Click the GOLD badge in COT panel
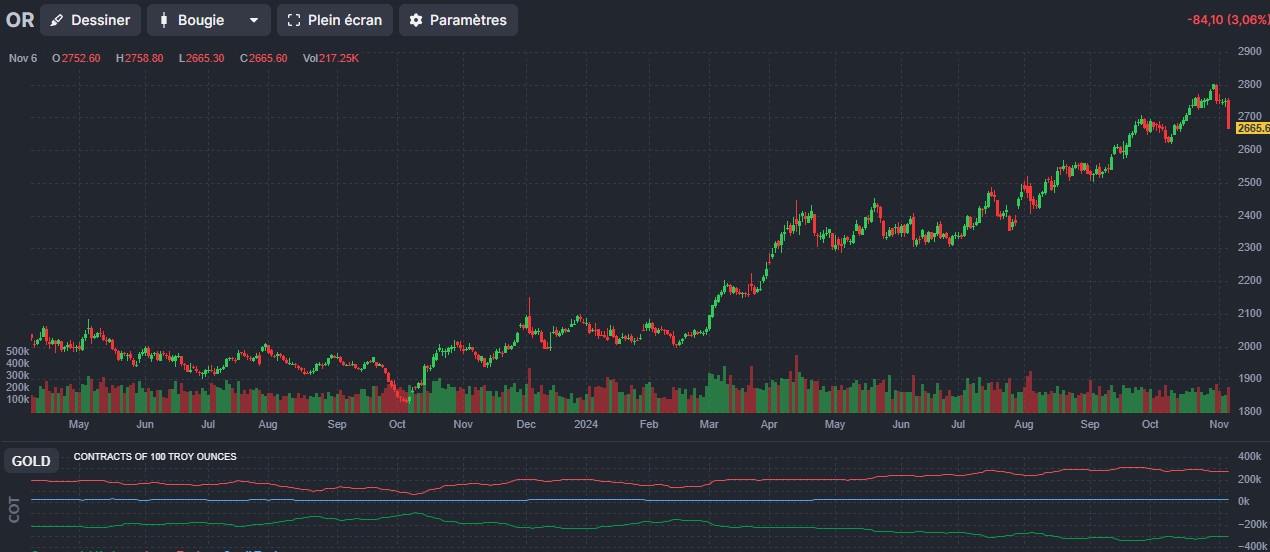 coord(31,461)
